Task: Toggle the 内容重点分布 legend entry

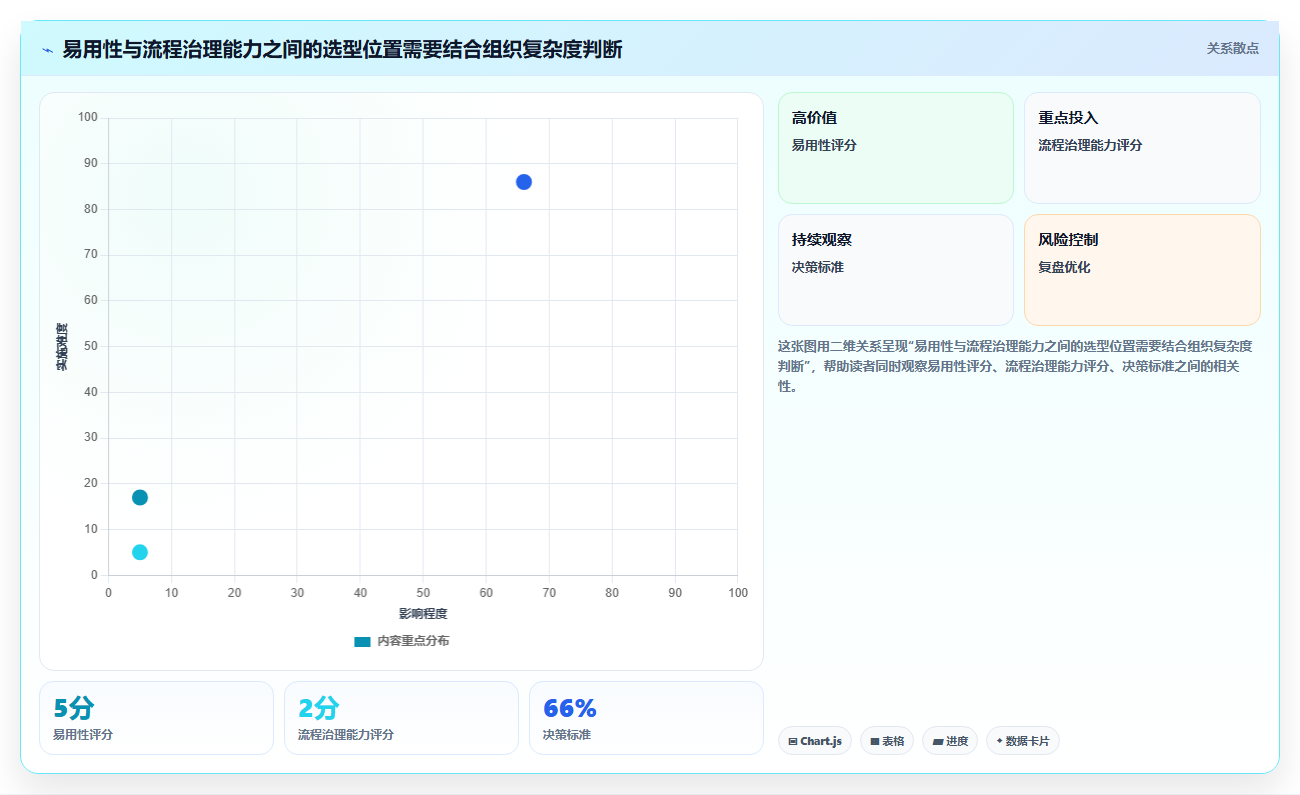Action: (x=402, y=641)
